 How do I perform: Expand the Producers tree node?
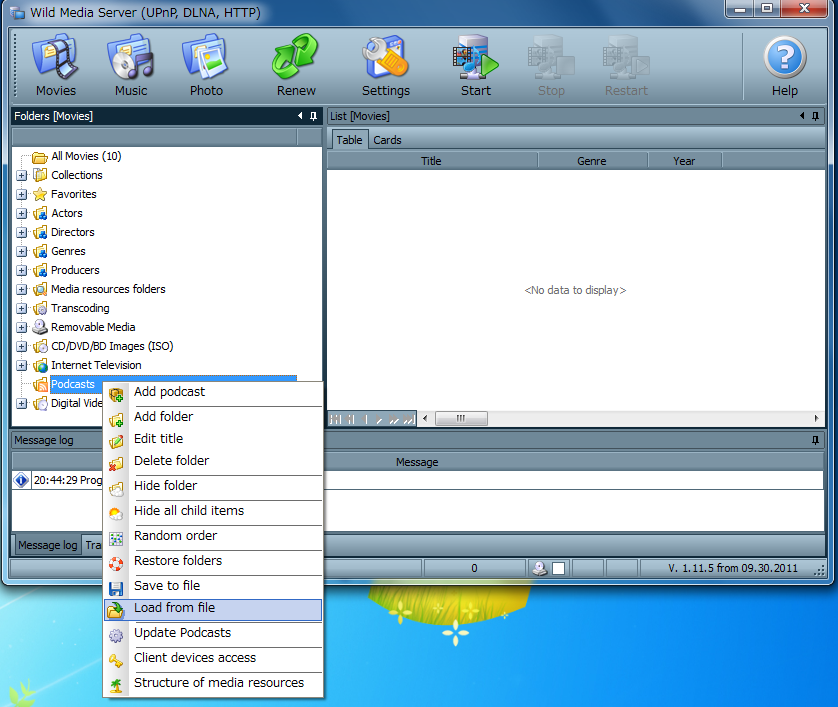pyautogui.click(x=21, y=270)
